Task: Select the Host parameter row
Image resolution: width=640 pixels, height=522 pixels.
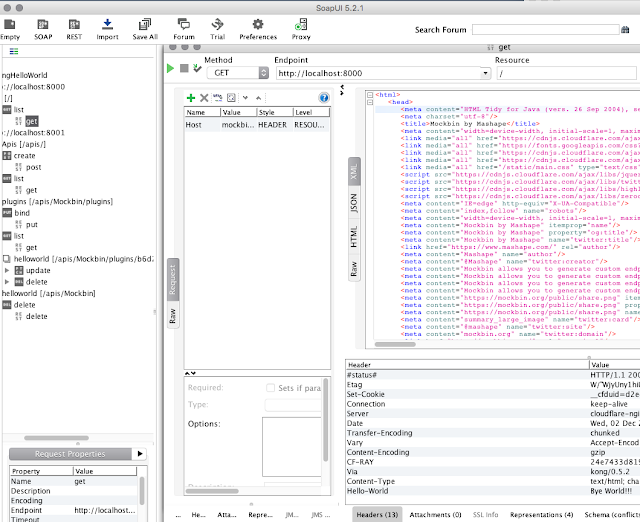Action: [x=257, y=125]
